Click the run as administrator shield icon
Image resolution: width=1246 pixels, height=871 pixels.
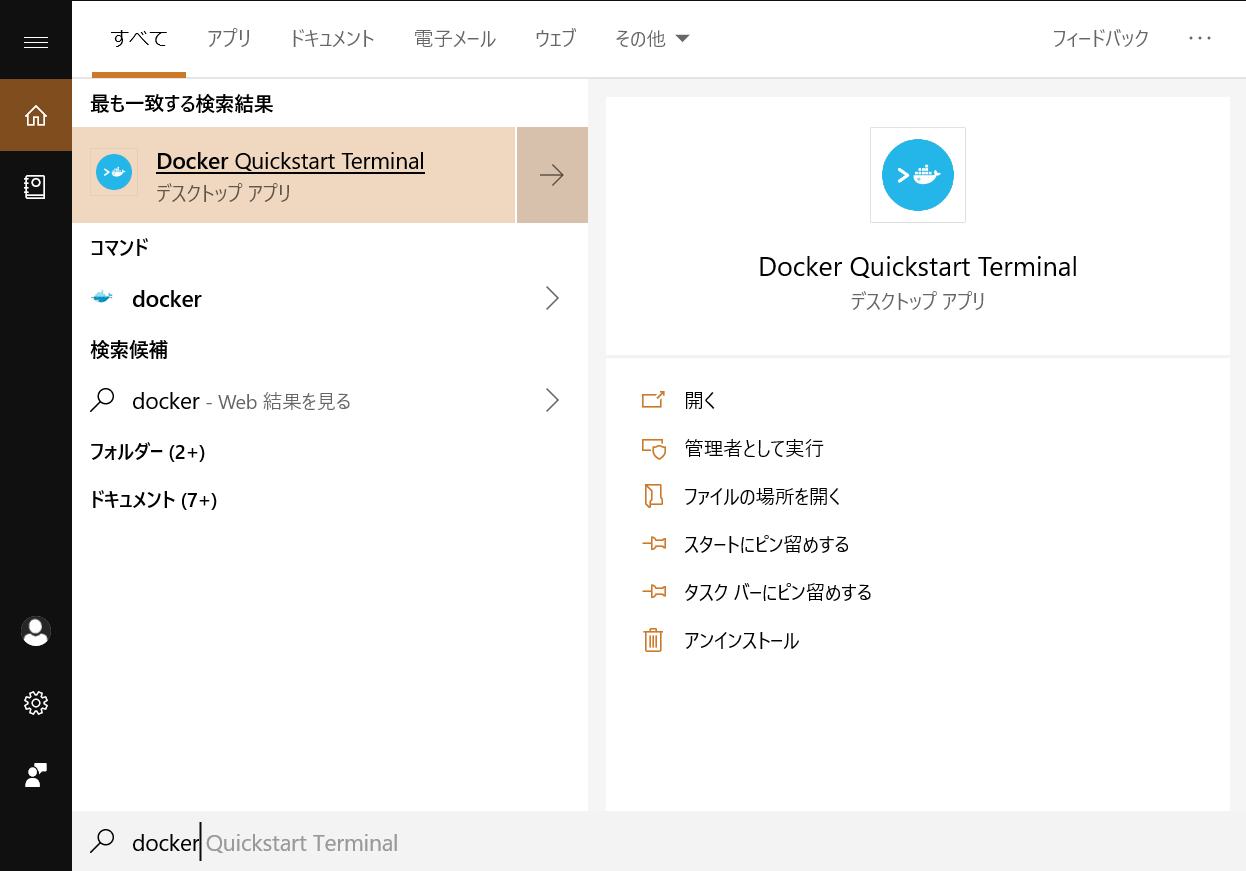coord(653,448)
